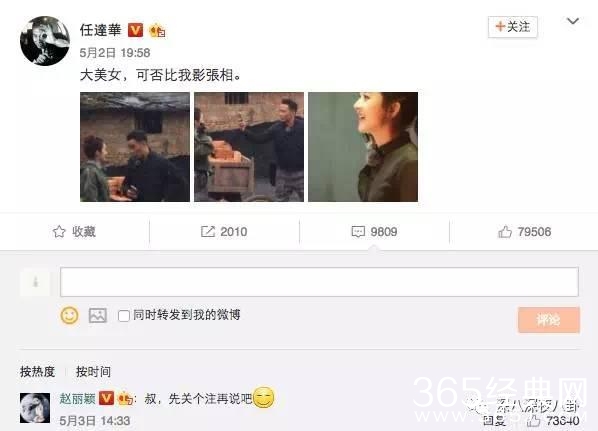This screenshot has width=598, height=431.
Task: Submit comment with the orange 评论 button
Action: [549, 320]
